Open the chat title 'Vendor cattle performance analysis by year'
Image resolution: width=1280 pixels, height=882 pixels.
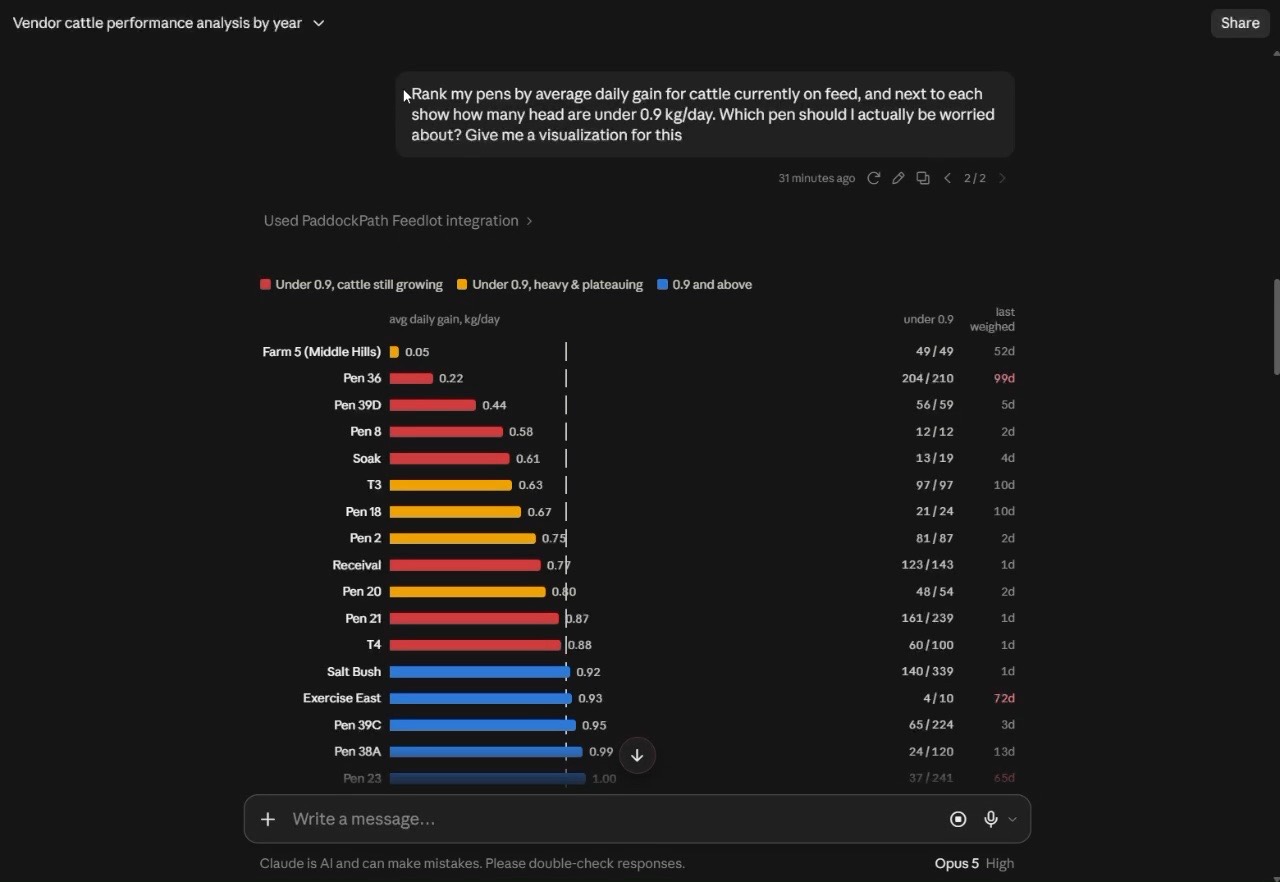pyautogui.click(x=157, y=23)
